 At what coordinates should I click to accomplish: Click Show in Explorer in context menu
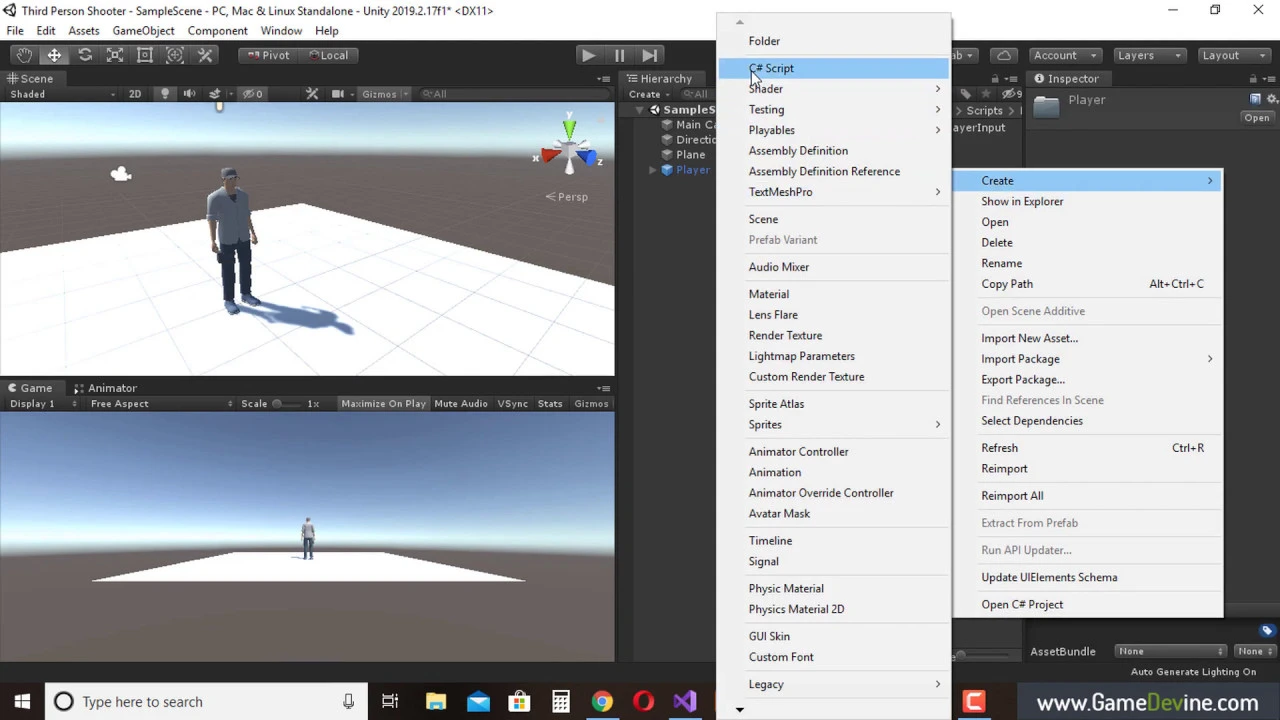1087,201
